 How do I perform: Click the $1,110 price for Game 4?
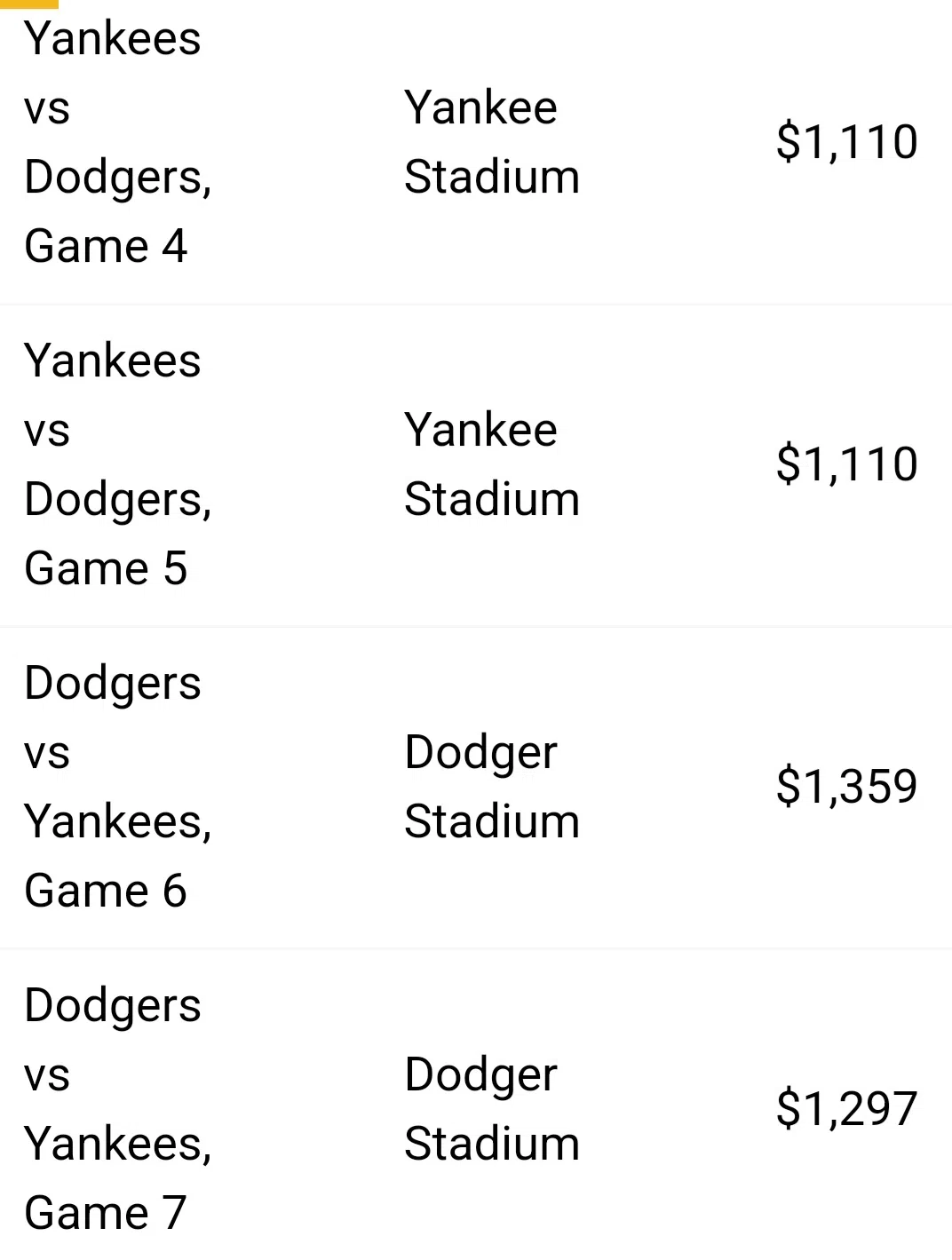tap(846, 142)
